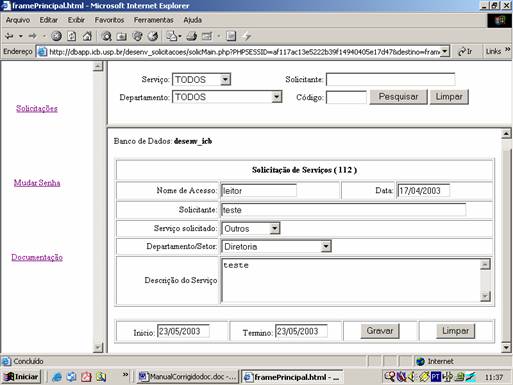Click the Pesquisar button

click(398, 97)
